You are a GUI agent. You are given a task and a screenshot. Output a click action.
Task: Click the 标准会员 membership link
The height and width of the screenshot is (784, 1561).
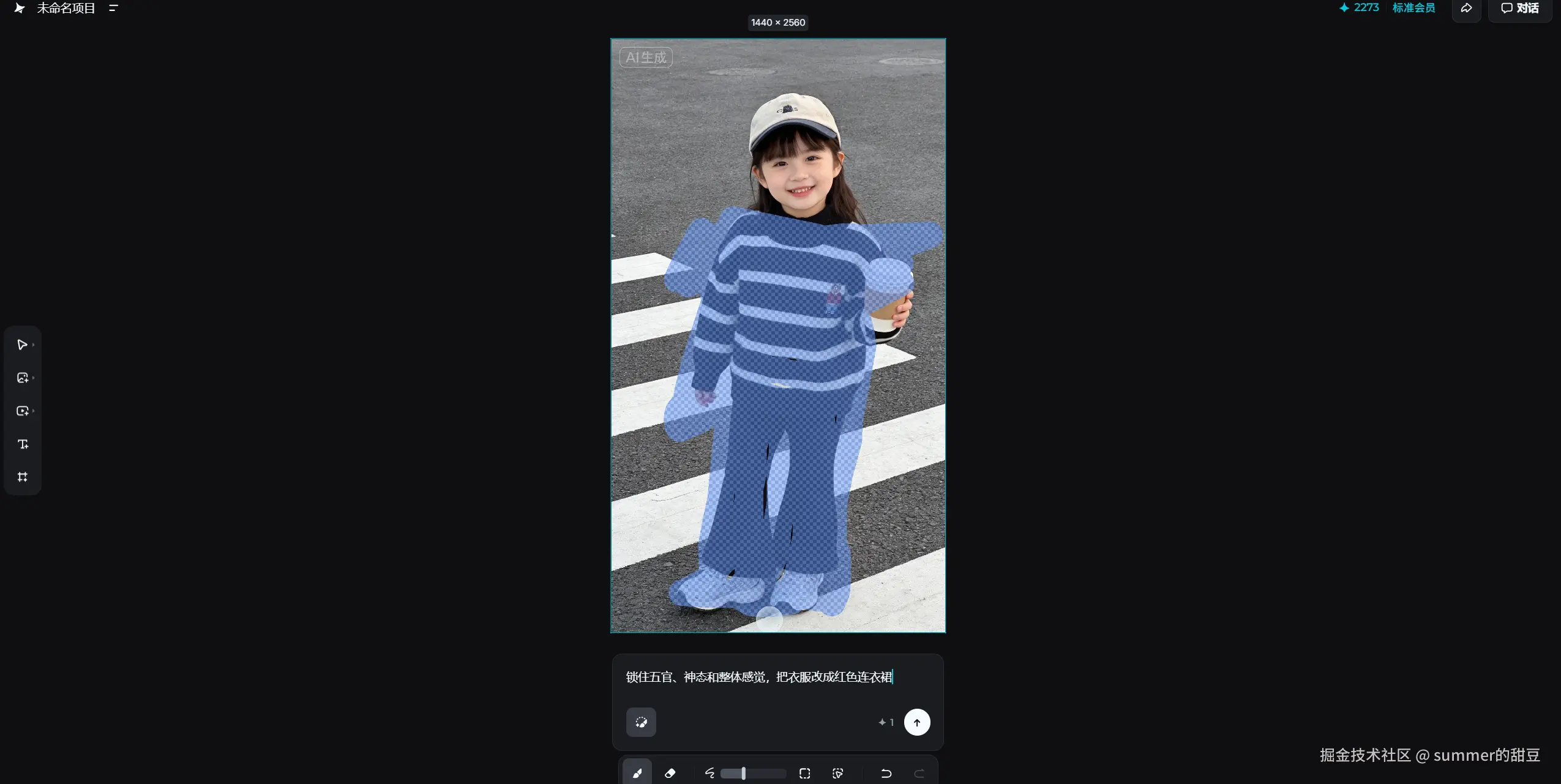click(1413, 8)
